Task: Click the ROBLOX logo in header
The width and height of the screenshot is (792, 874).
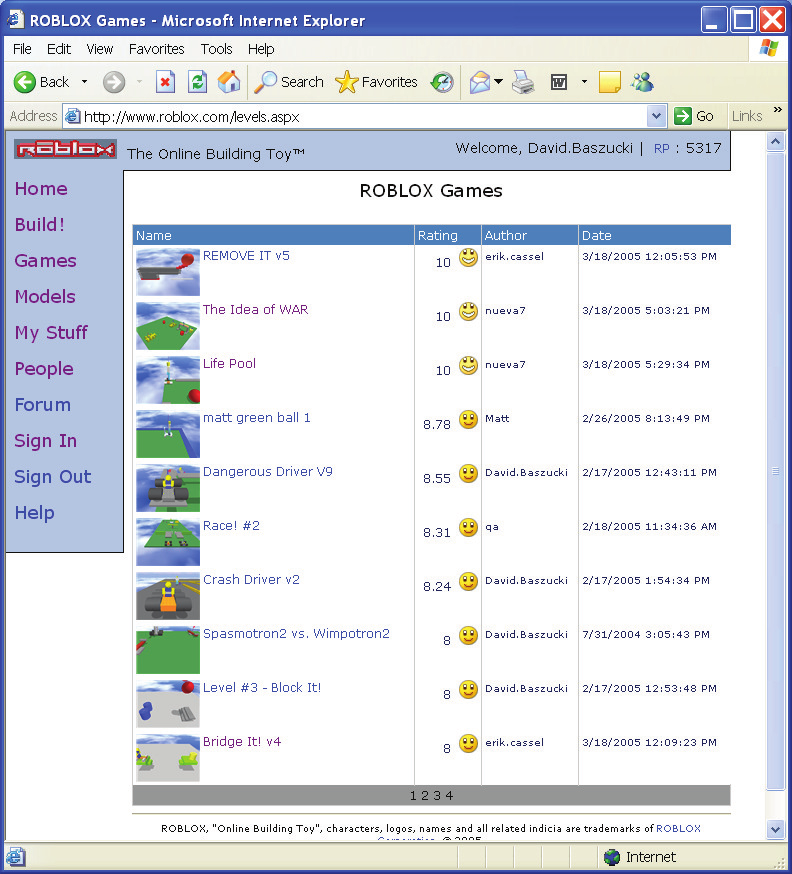Action: [65, 149]
